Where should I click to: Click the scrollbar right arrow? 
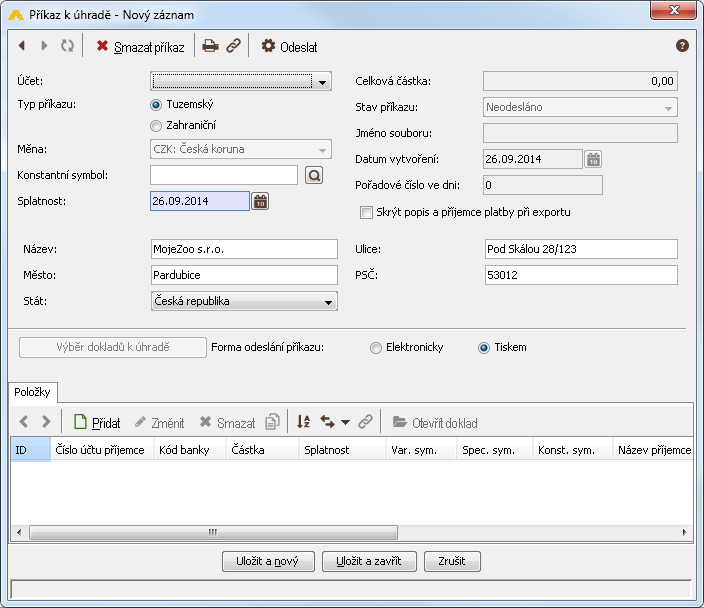[684, 533]
